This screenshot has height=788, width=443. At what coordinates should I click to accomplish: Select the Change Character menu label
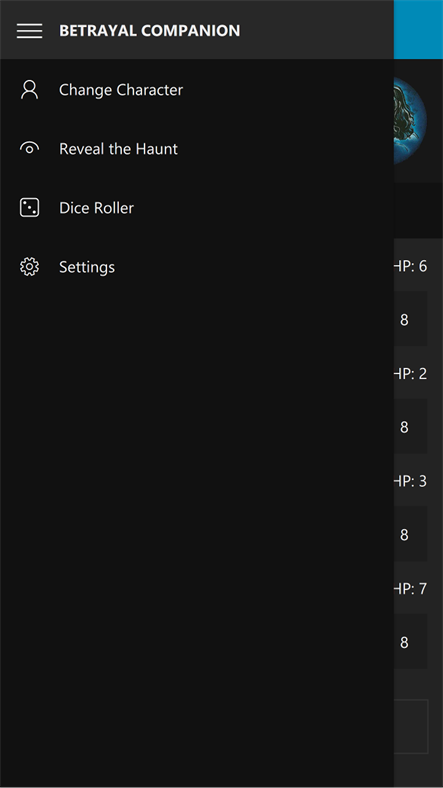pos(121,90)
